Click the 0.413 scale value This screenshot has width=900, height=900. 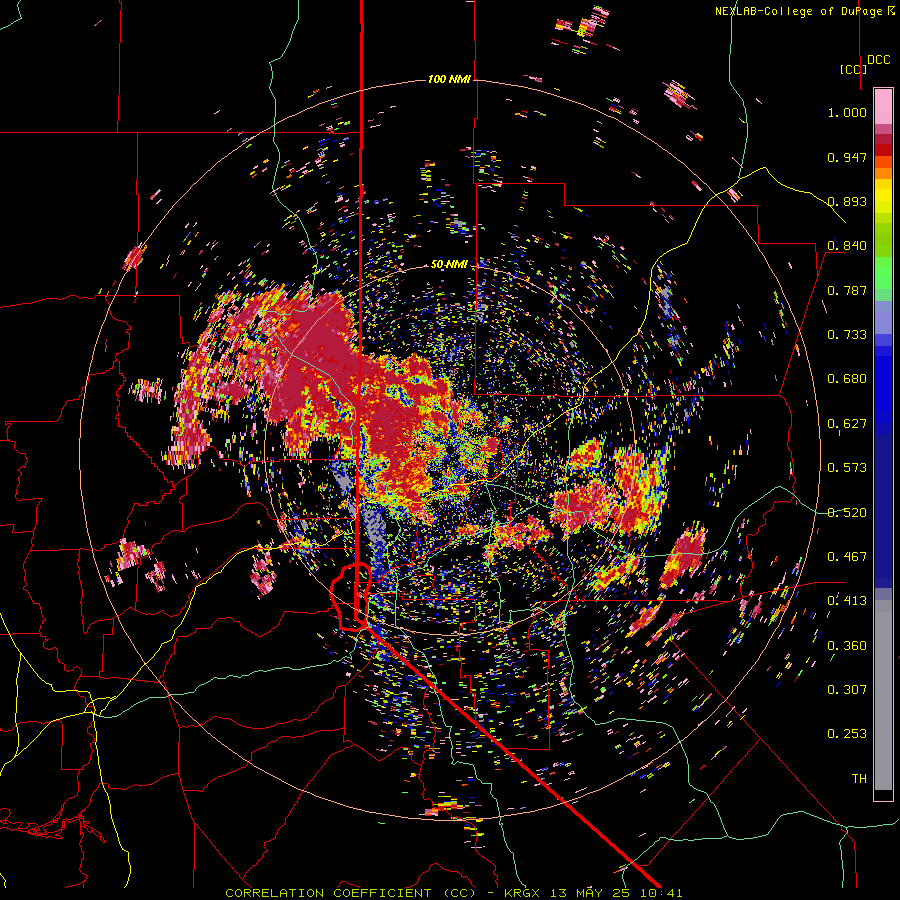click(847, 601)
